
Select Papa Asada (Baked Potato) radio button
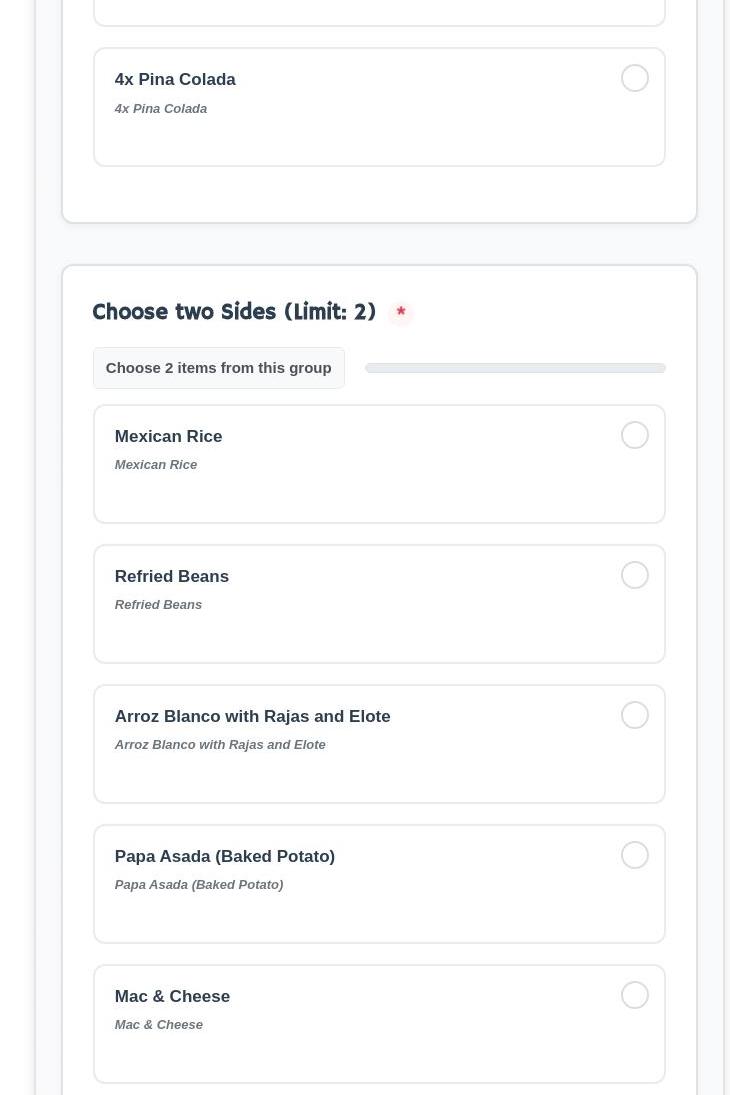[x=634, y=855]
